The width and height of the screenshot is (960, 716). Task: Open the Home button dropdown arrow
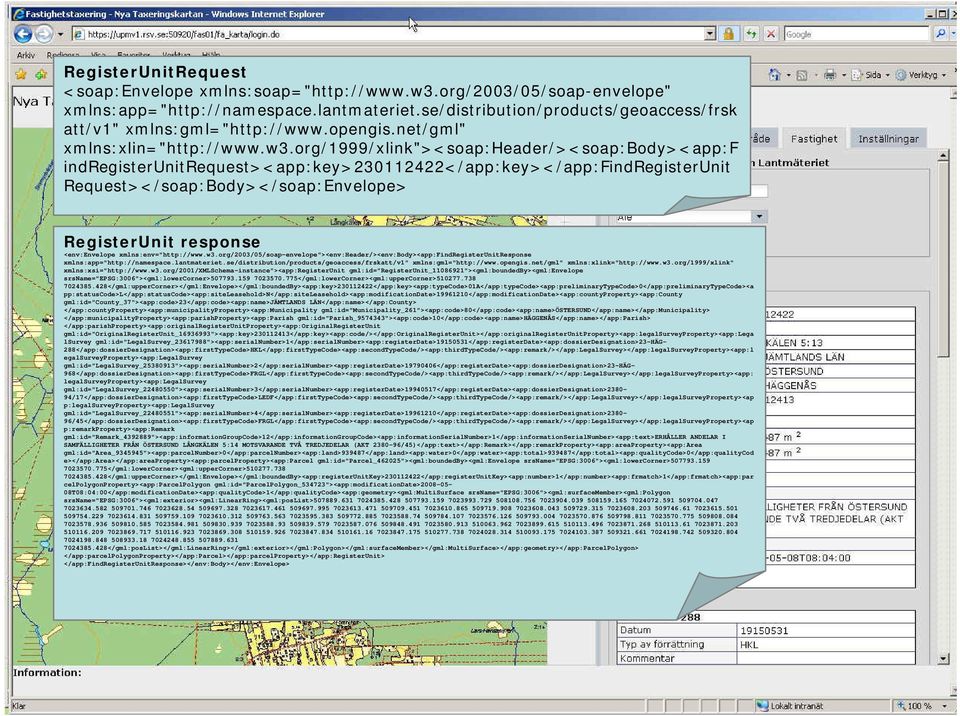[788, 75]
